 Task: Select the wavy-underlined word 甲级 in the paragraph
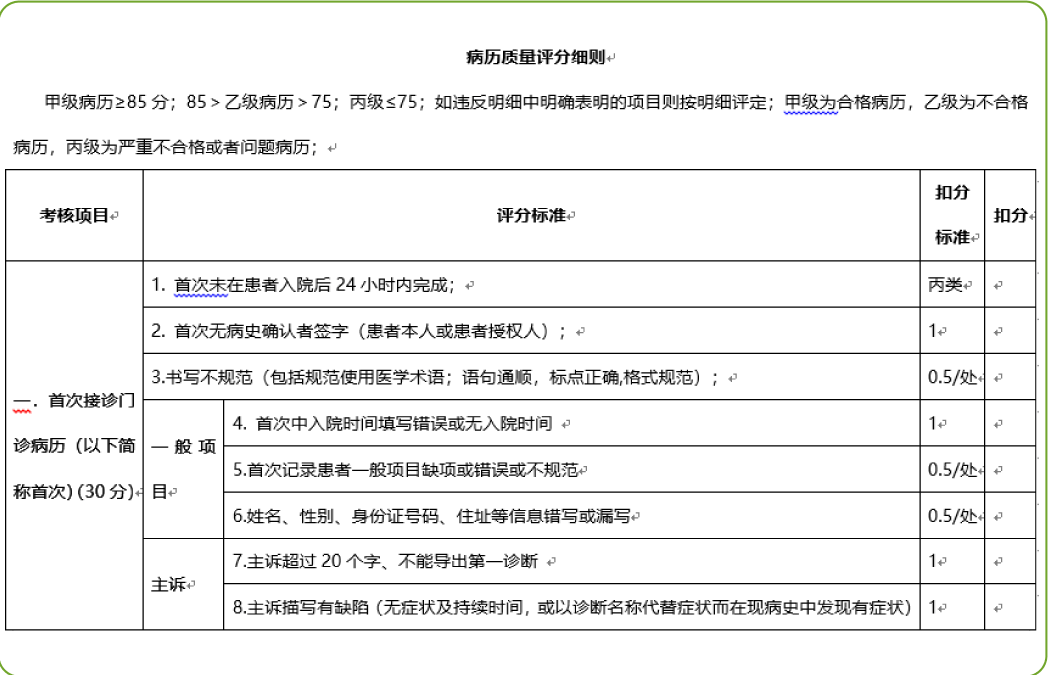802,102
